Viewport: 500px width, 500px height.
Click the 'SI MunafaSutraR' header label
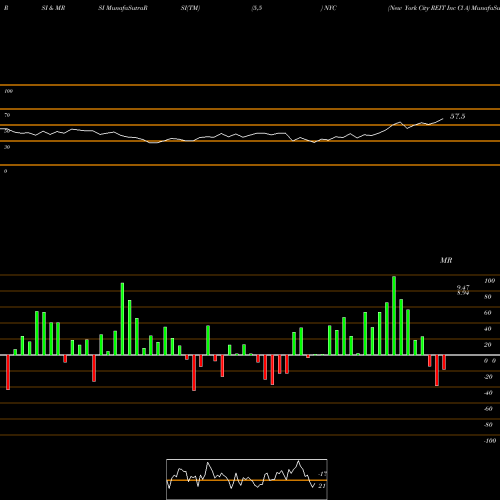click(123, 8)
